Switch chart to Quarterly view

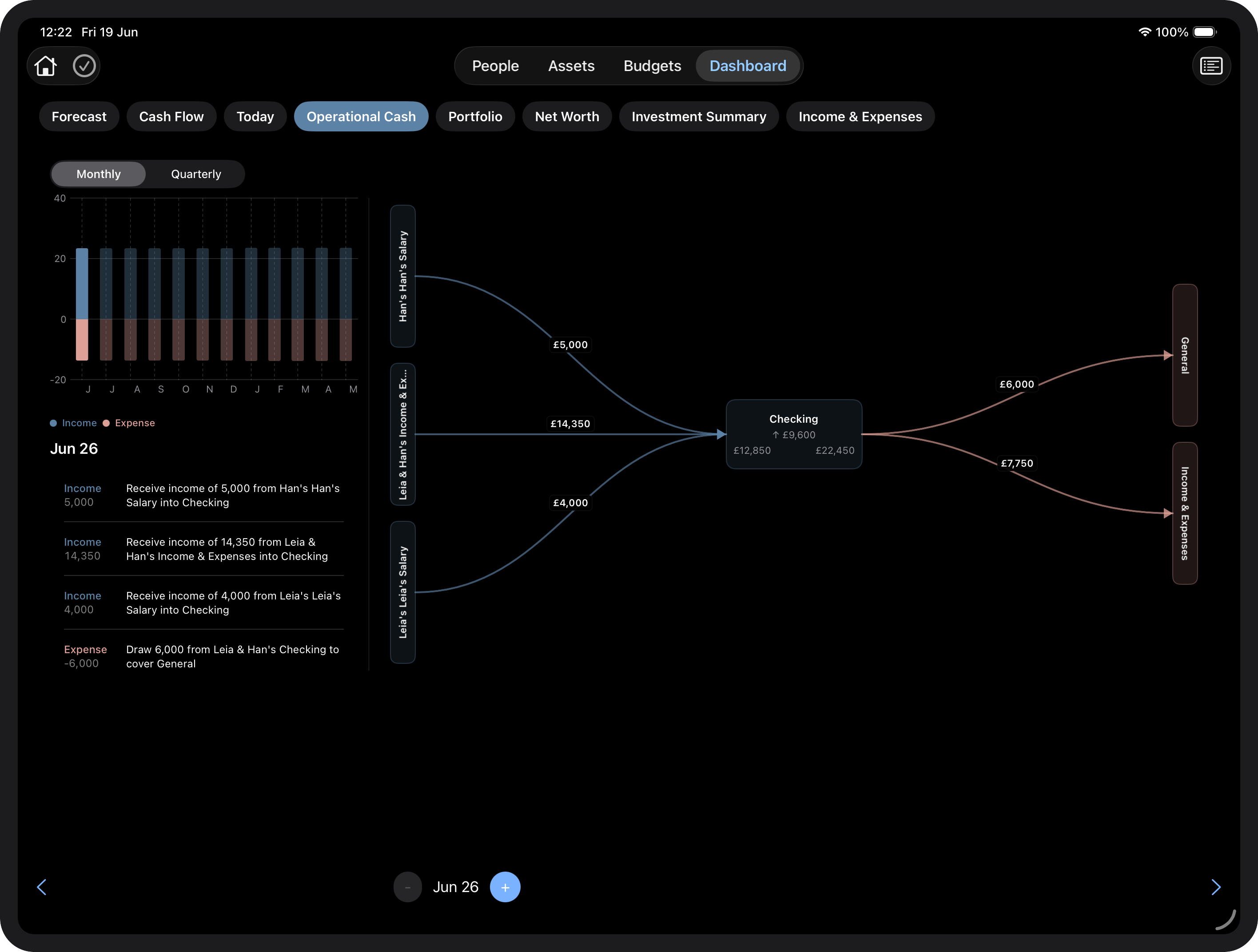point(195,174)
